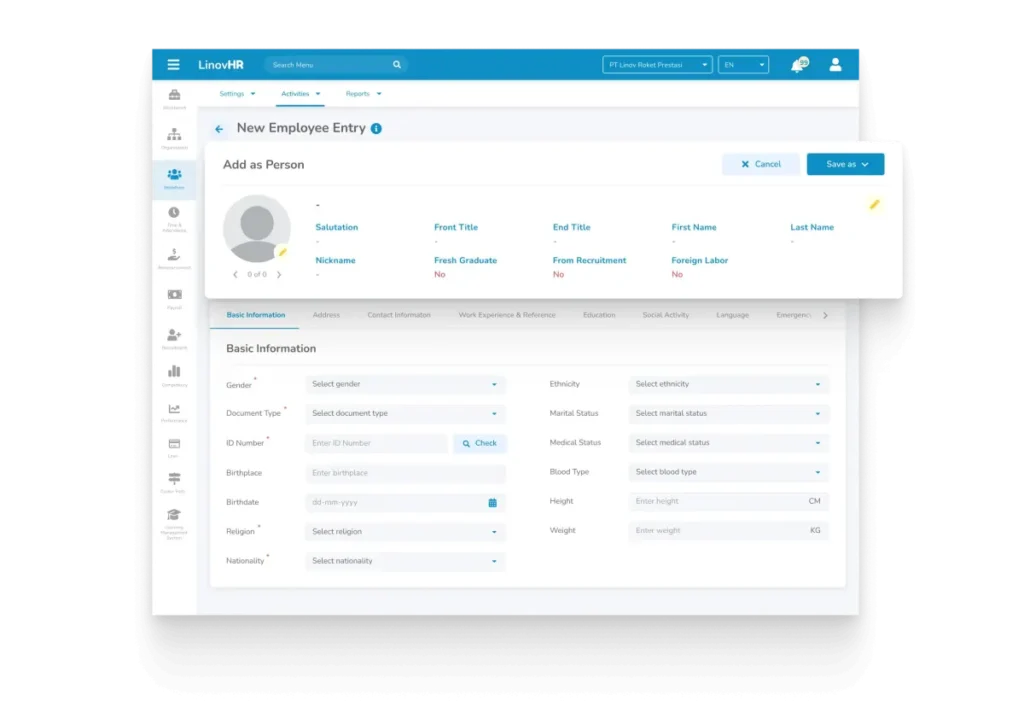
Task: Click the Enter height field
Action: coord(728,501)
